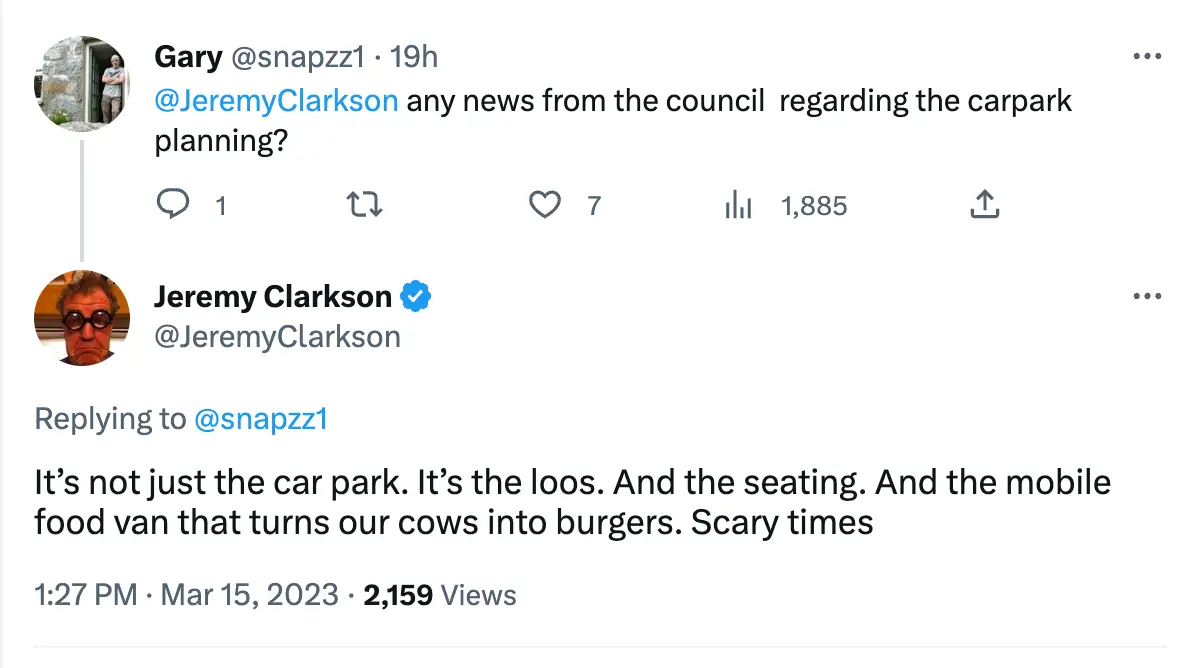View analytics for Gary's tweet
This screenshot has width=1198, height=668.
tap(739, 205)
